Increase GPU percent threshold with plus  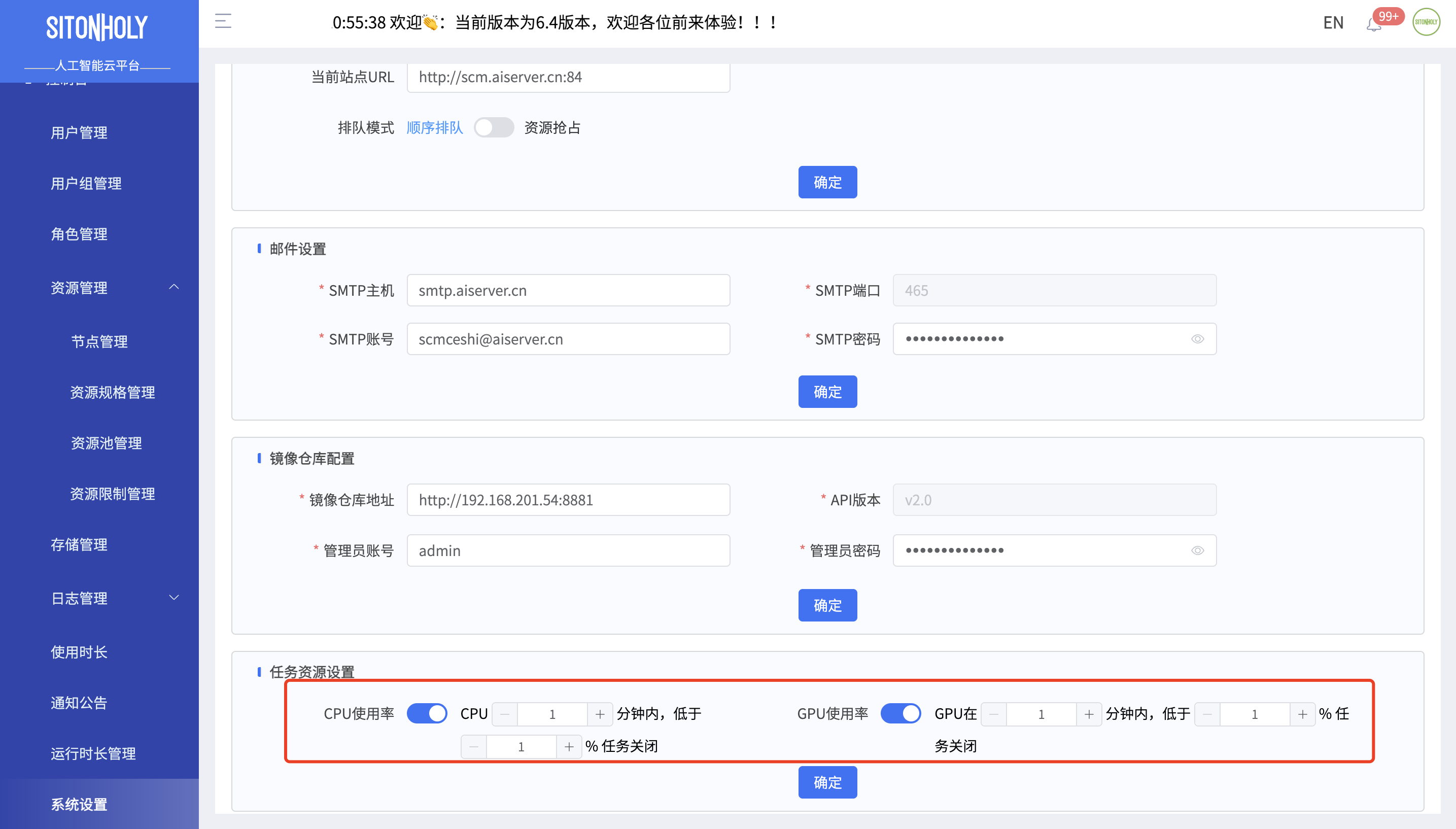[x=1302, y=714]
